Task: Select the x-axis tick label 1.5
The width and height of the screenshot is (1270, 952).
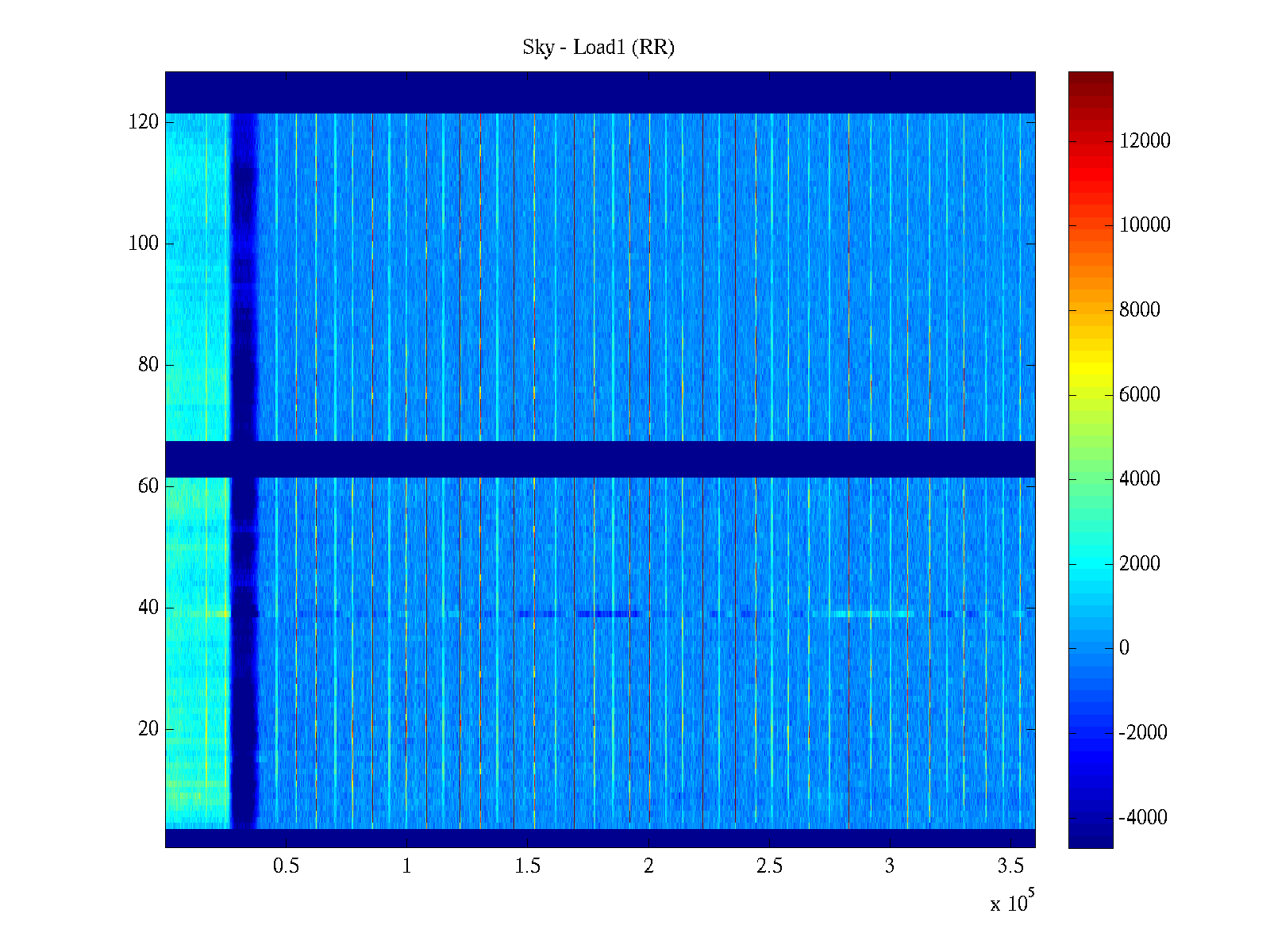Action: (528, 866)
